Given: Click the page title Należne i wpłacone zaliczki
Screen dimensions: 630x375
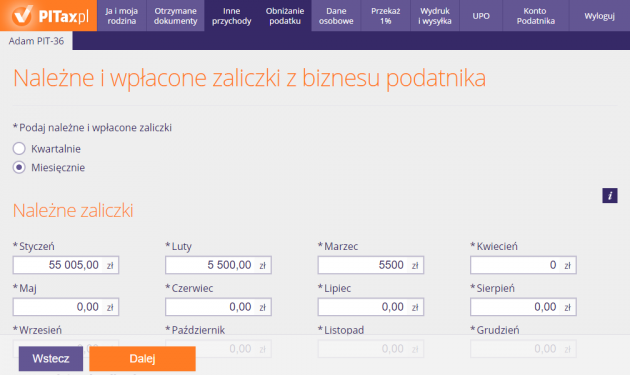Looking at the screenshot, I should click(x=249, y=78).
